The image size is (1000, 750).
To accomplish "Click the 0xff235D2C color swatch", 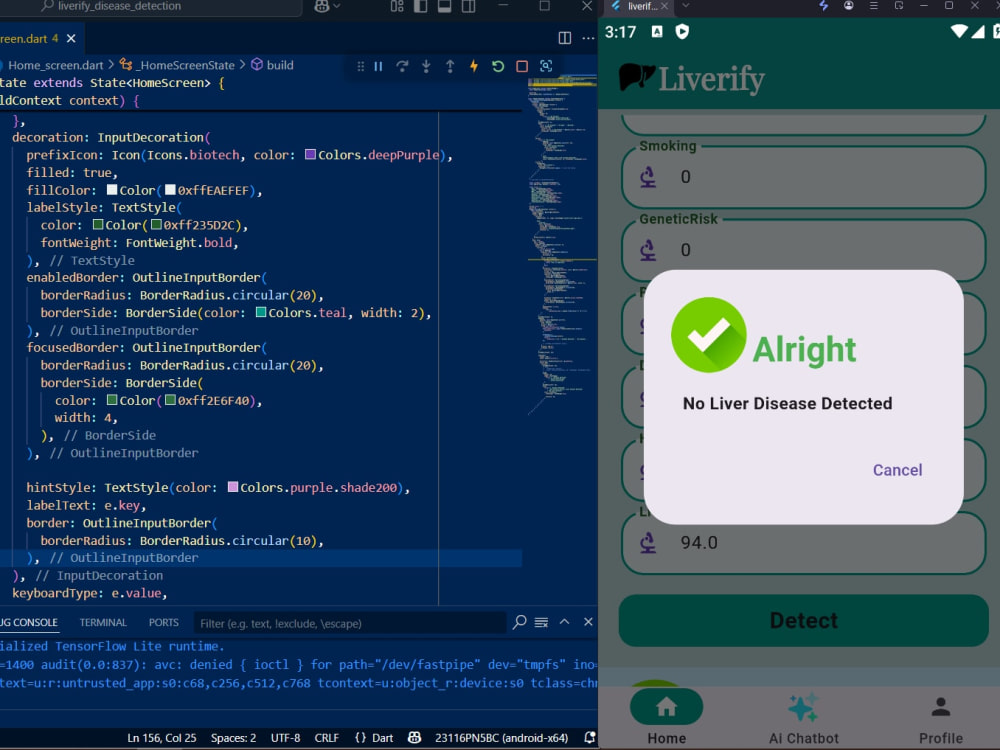I will point(156,224).
